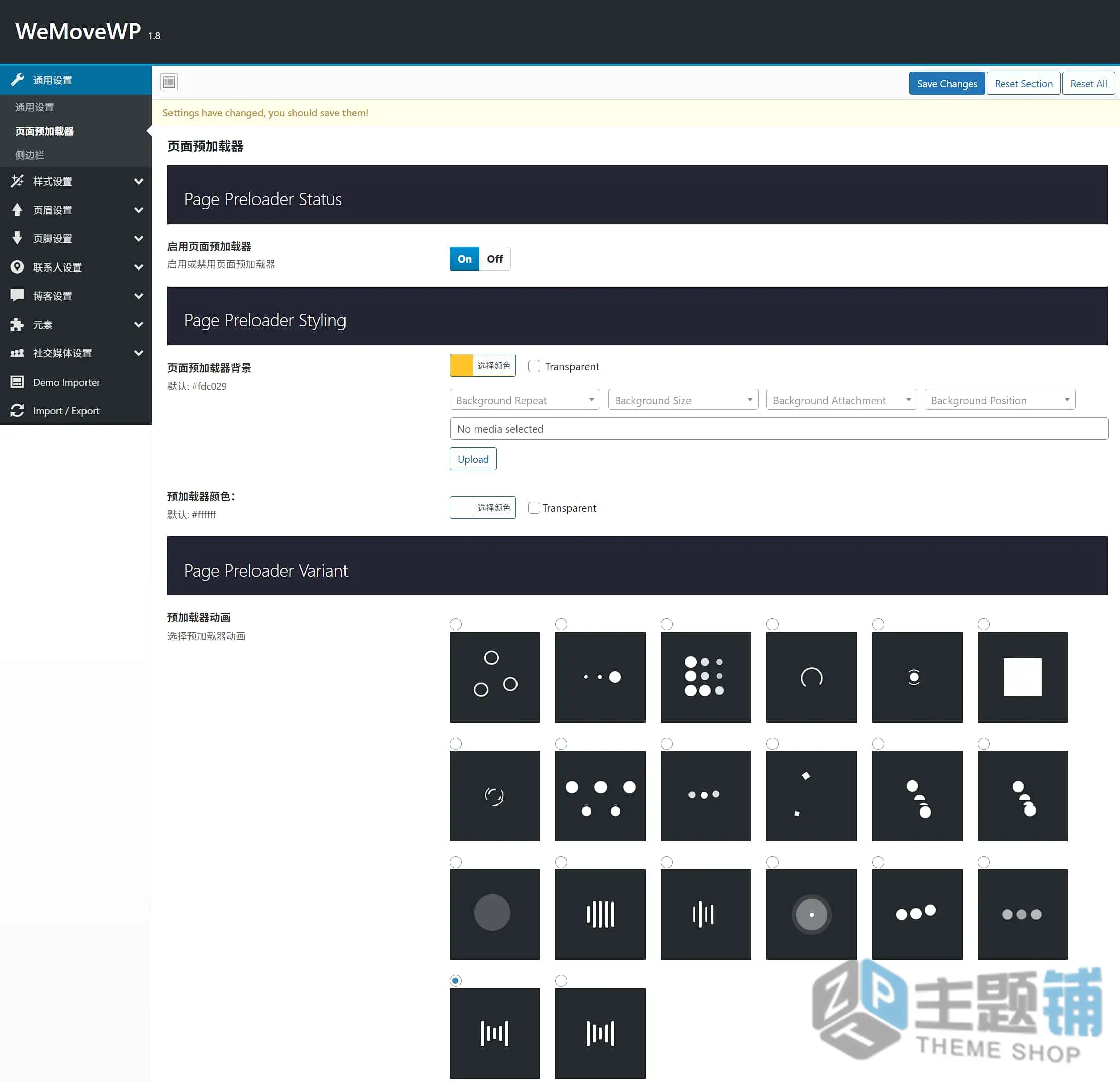Click the Demo Importer layout icon
This screenshot has width=1120, height=1082.
pyautogui.click(x=17, y=382)
